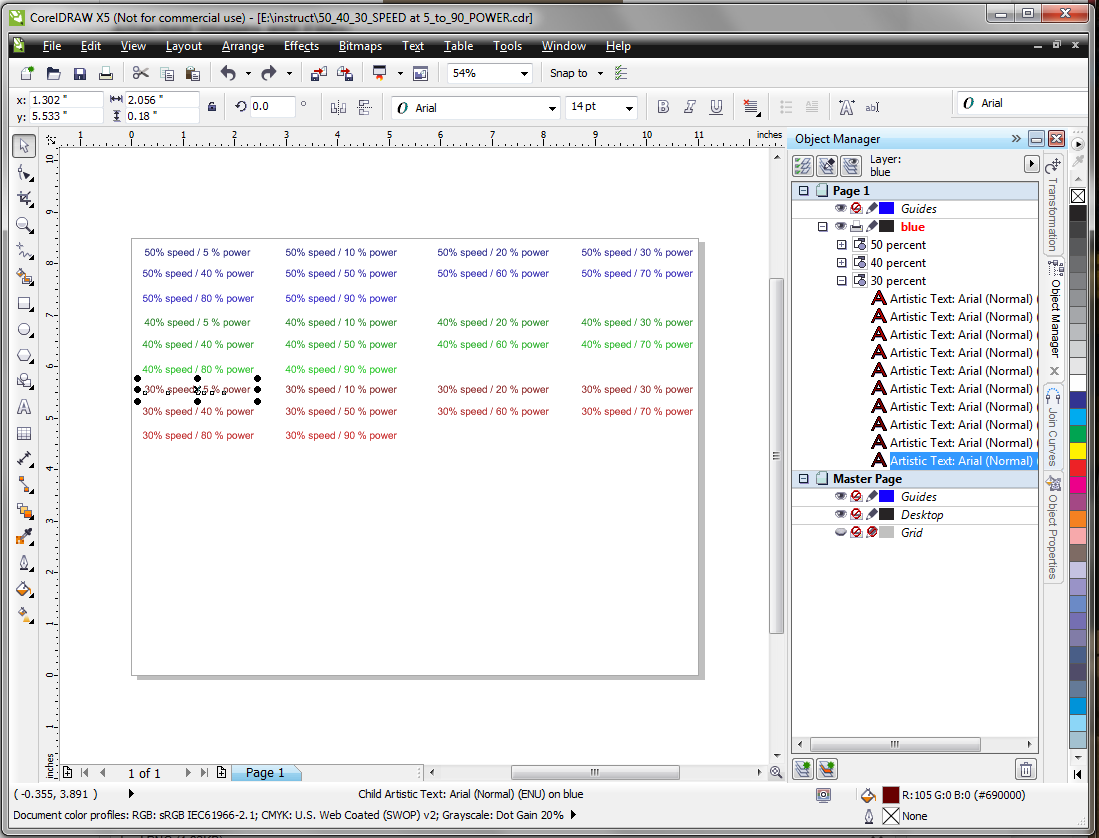Open the Arrange menu
Screen dimensions: 1099x838
coord(243,46)
